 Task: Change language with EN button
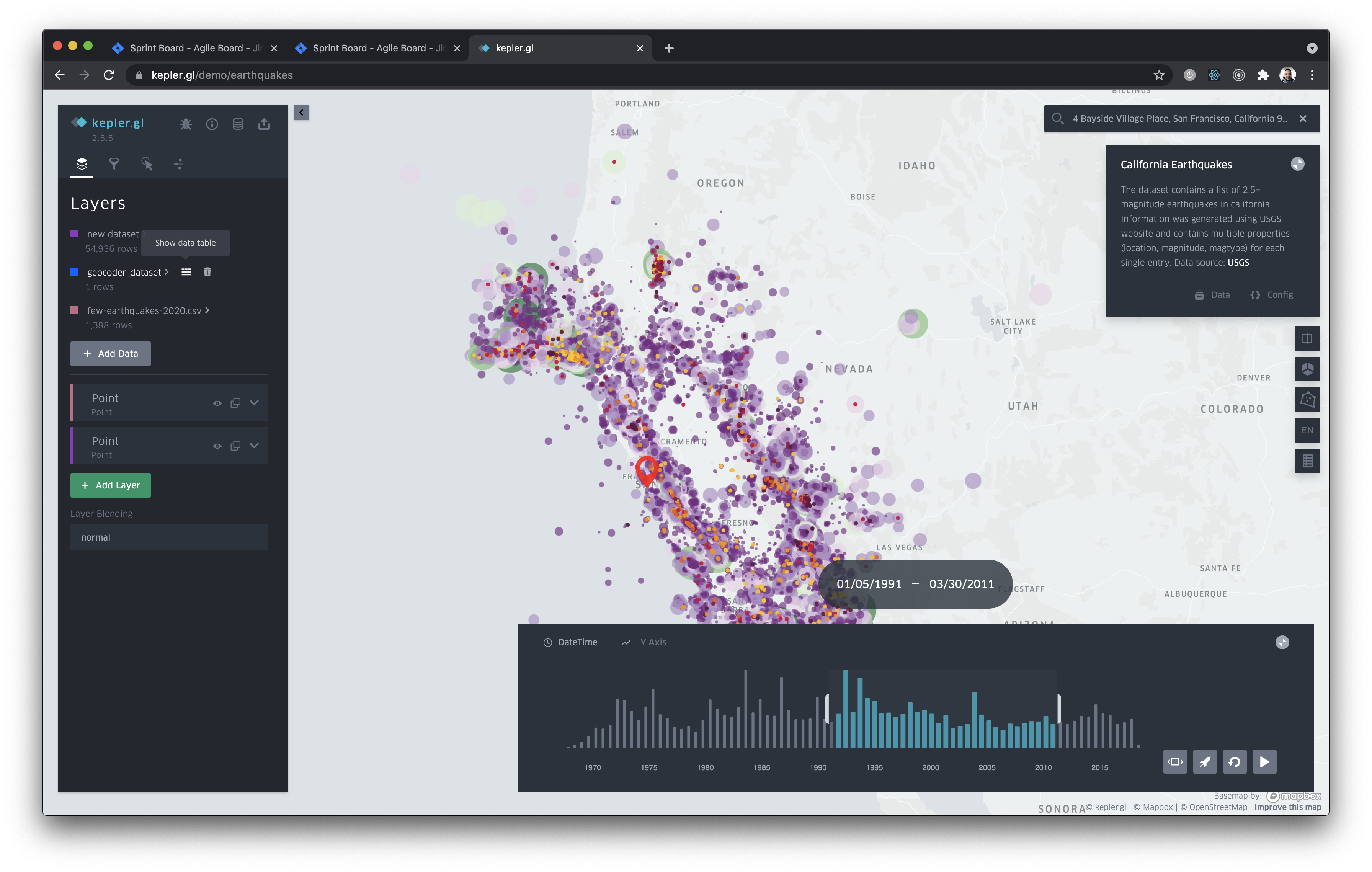point(1307,430)
